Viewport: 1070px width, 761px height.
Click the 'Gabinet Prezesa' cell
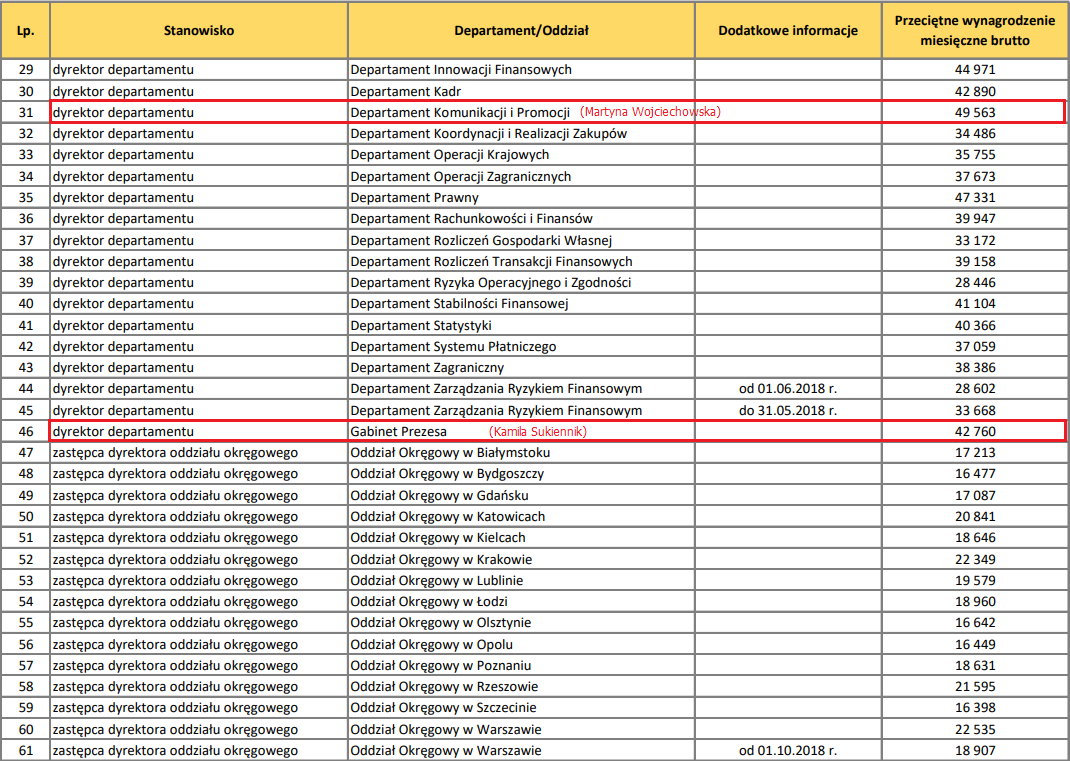point(399,431)
